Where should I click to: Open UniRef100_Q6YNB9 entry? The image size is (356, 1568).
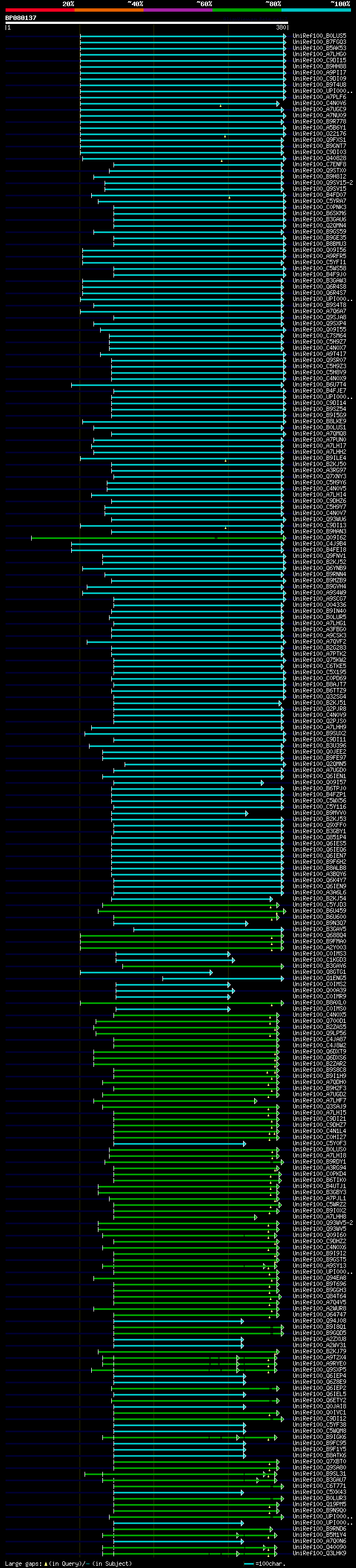(x=319, y=568)
